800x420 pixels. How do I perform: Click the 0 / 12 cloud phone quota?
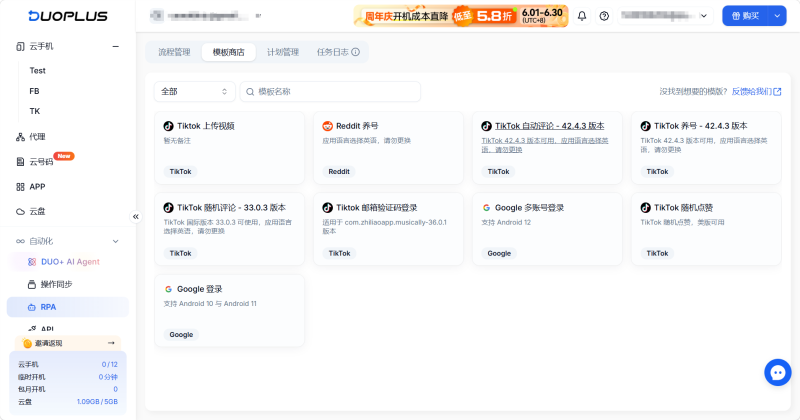[x=110, y=364]
